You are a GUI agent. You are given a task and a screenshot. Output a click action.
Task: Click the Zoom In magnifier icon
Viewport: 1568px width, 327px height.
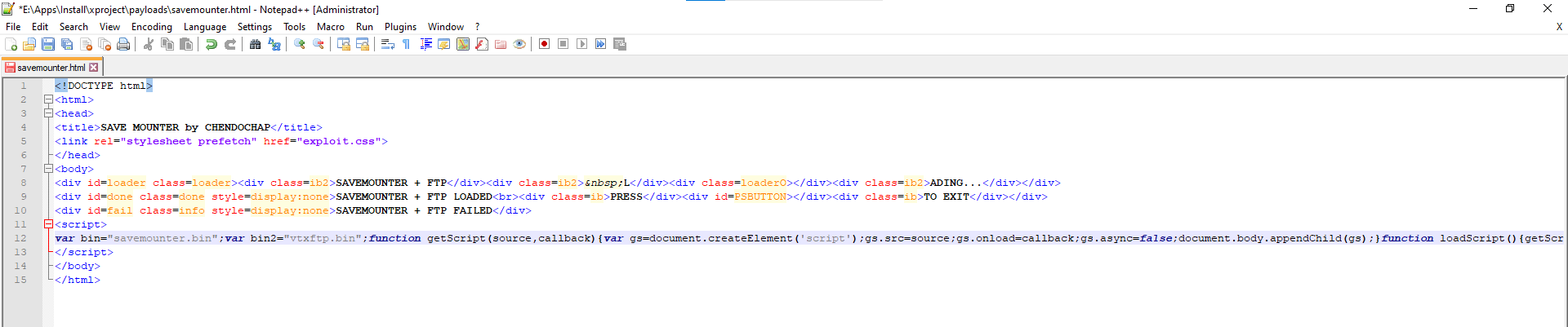pos(300,44)
